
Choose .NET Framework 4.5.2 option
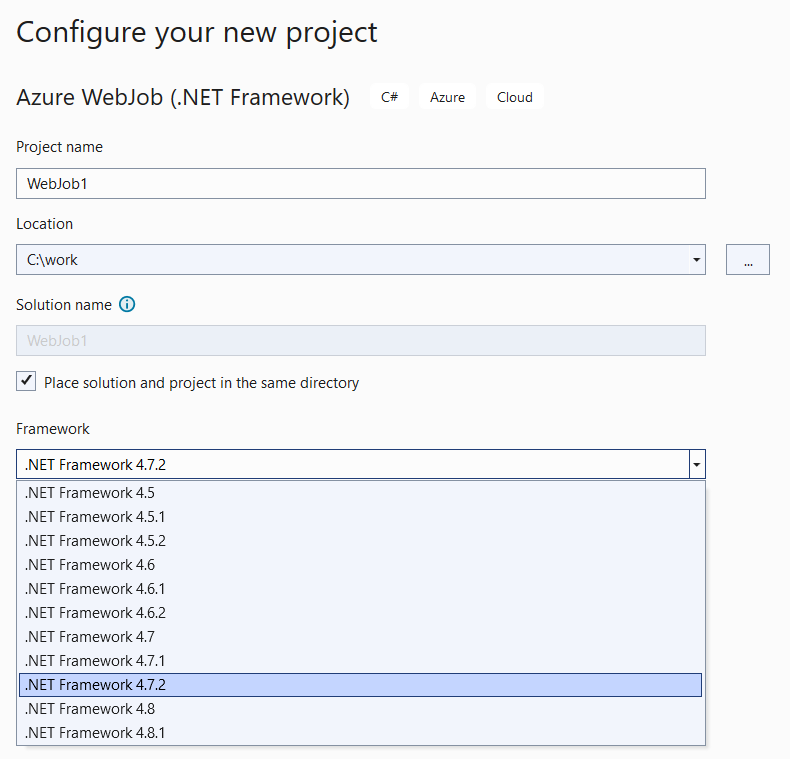[x=361, y=541]
